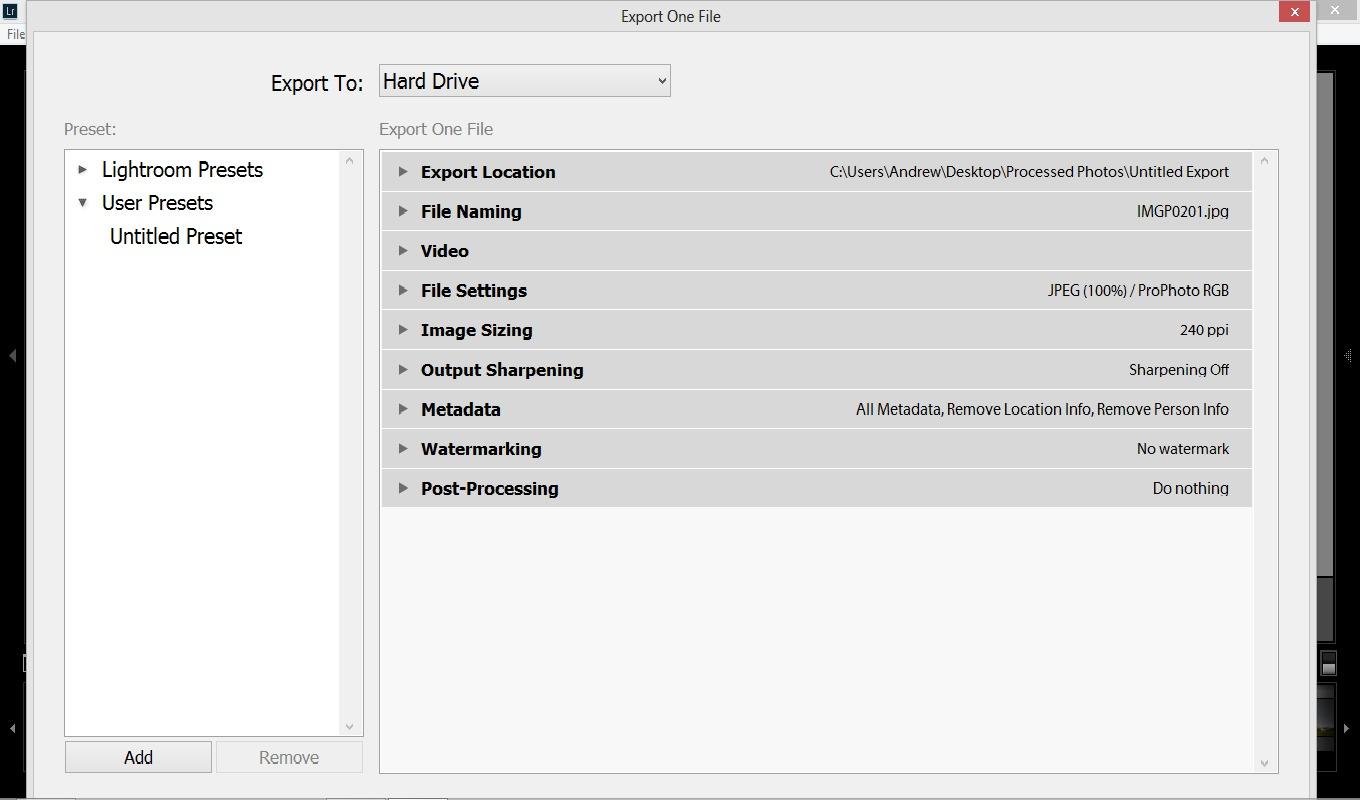The width and height of the screenshot is (1360, 800).
Task: Collapse the User Presets tree
Action: (x=83, y=202)
